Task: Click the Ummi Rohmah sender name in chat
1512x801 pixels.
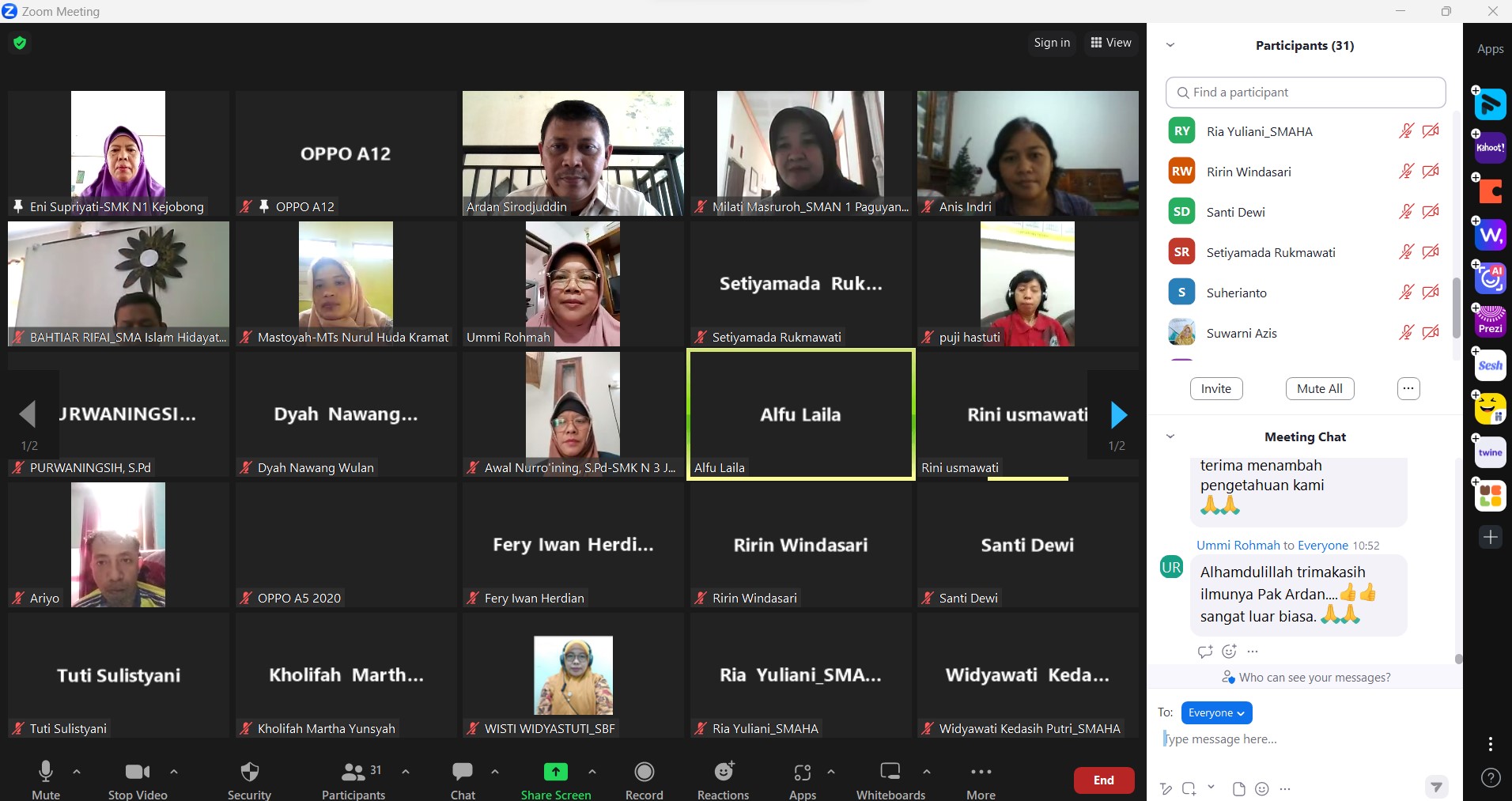Action: click(1238, 546)
